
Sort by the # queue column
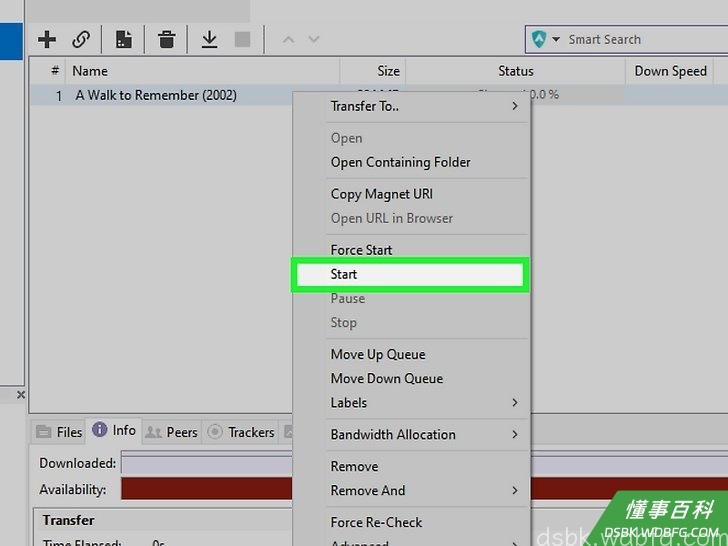click(48, 71)
